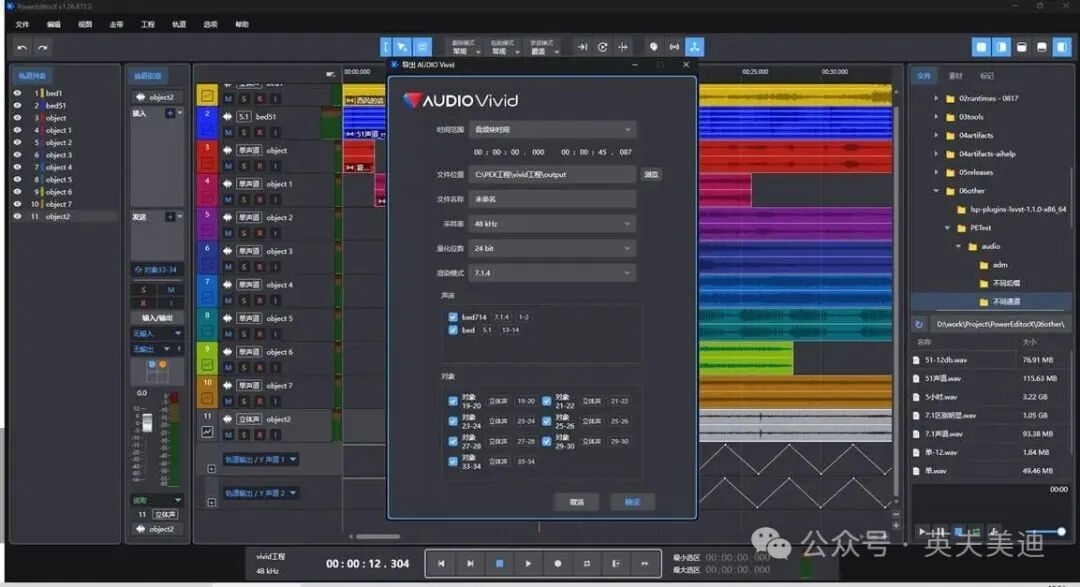The image size is (1080, 587).
Task: Toggle the circular loop toolbar icon
Action: coord(603,47)
